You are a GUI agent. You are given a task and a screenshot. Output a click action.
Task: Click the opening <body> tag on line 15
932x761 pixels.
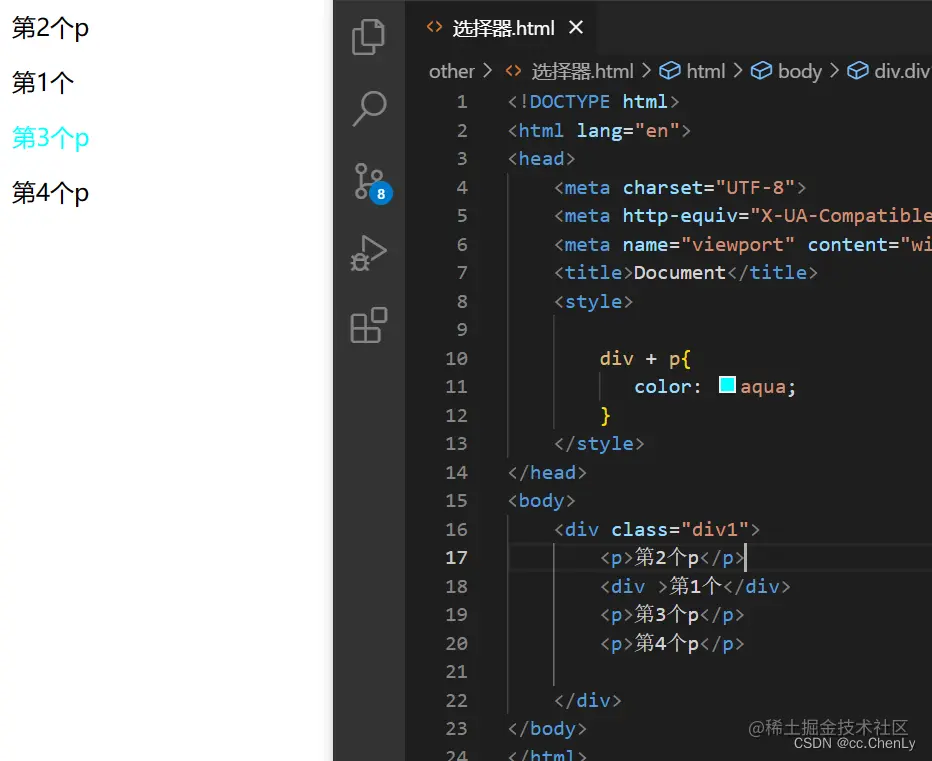(541, 501)
